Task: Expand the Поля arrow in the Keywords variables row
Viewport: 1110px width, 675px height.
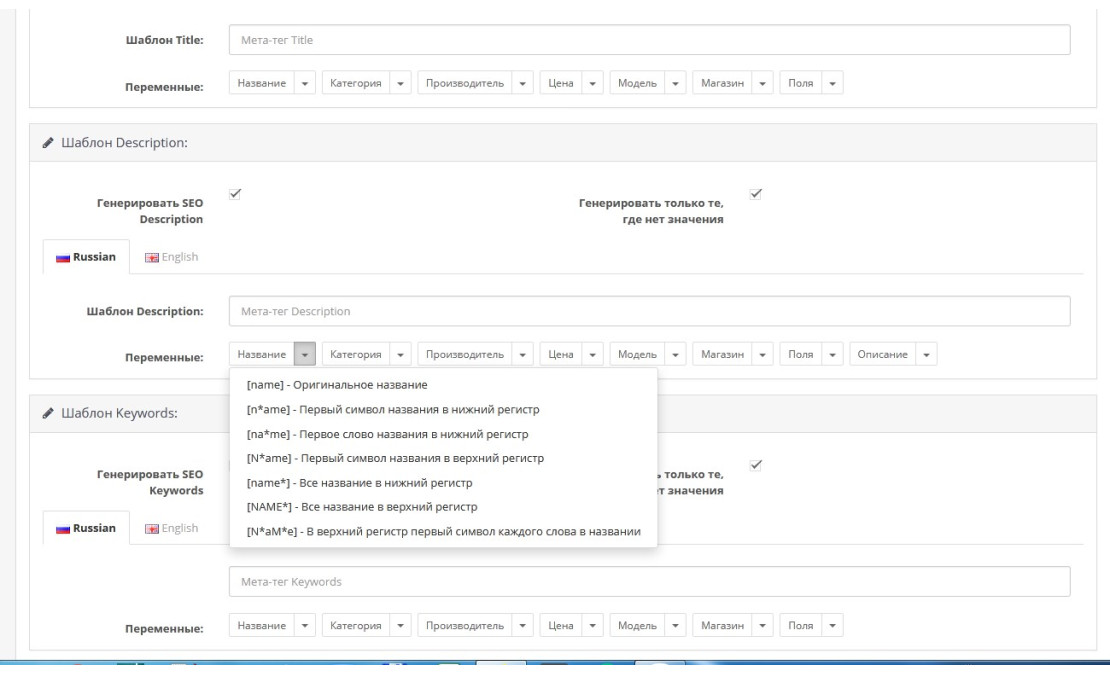Action: (x=832, y=627)
